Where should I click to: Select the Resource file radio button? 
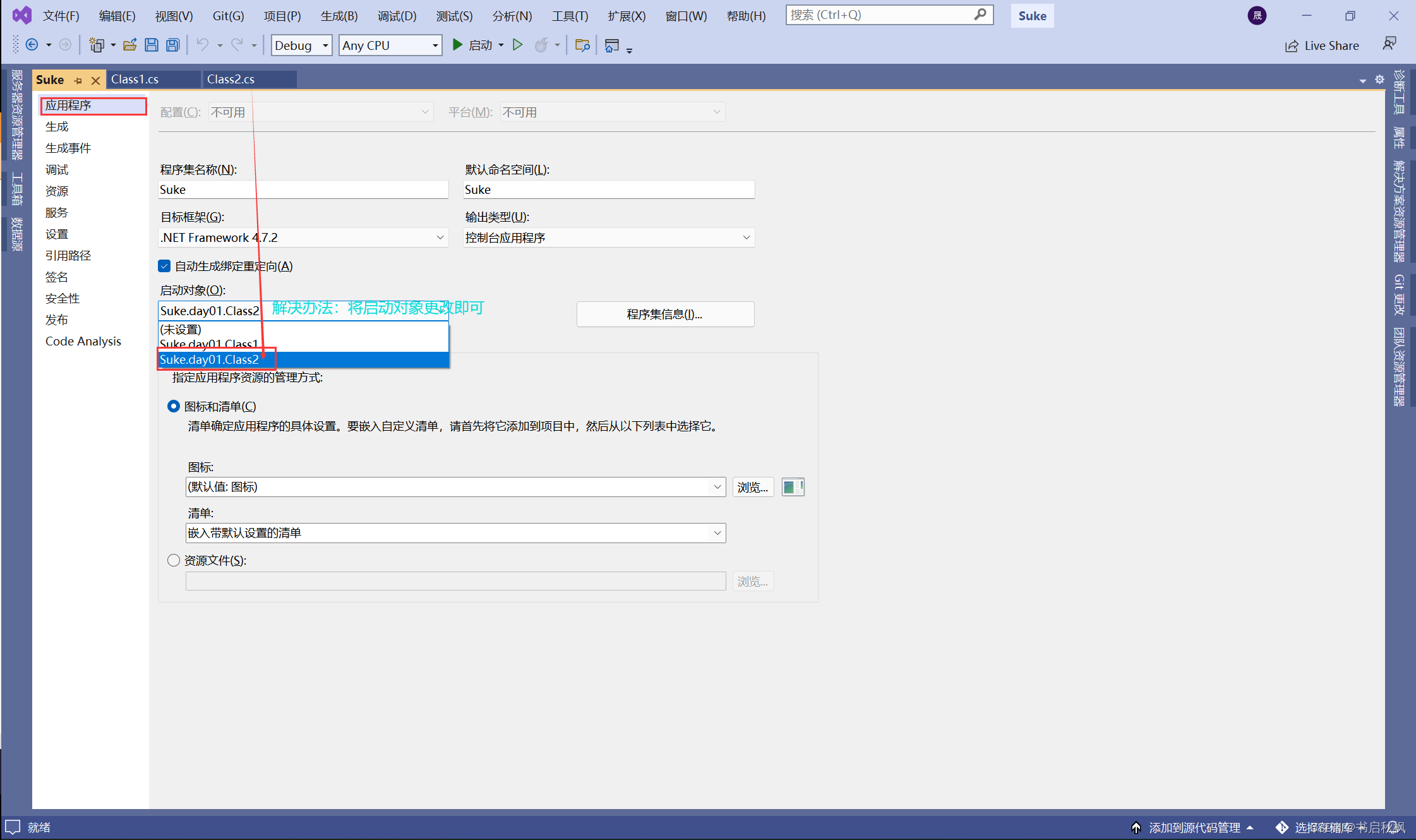click(173, 560)
